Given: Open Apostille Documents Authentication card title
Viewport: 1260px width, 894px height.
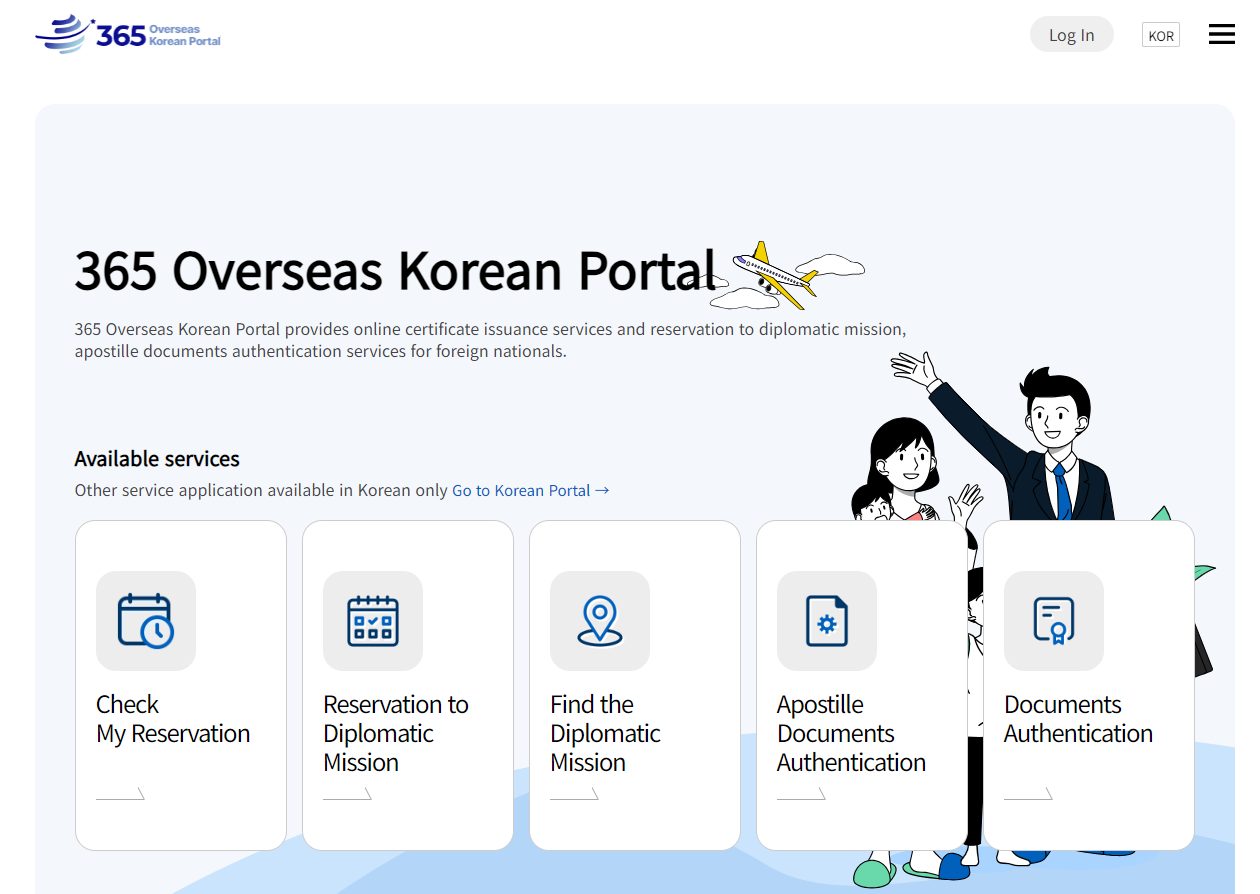Looking at the screenshot, I should [x=851, y=733].
